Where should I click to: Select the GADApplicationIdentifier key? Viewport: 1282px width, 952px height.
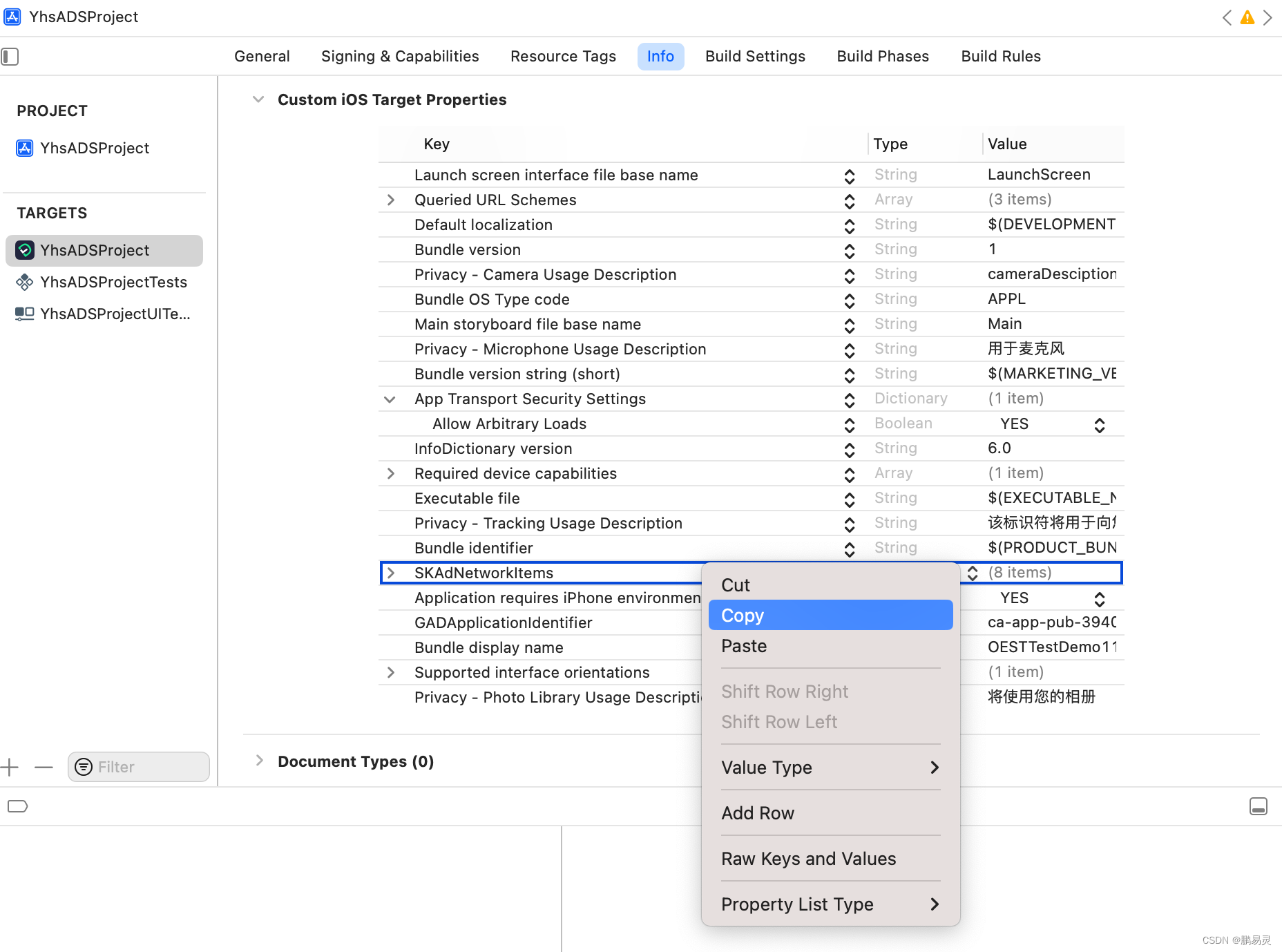pos(503,622)
